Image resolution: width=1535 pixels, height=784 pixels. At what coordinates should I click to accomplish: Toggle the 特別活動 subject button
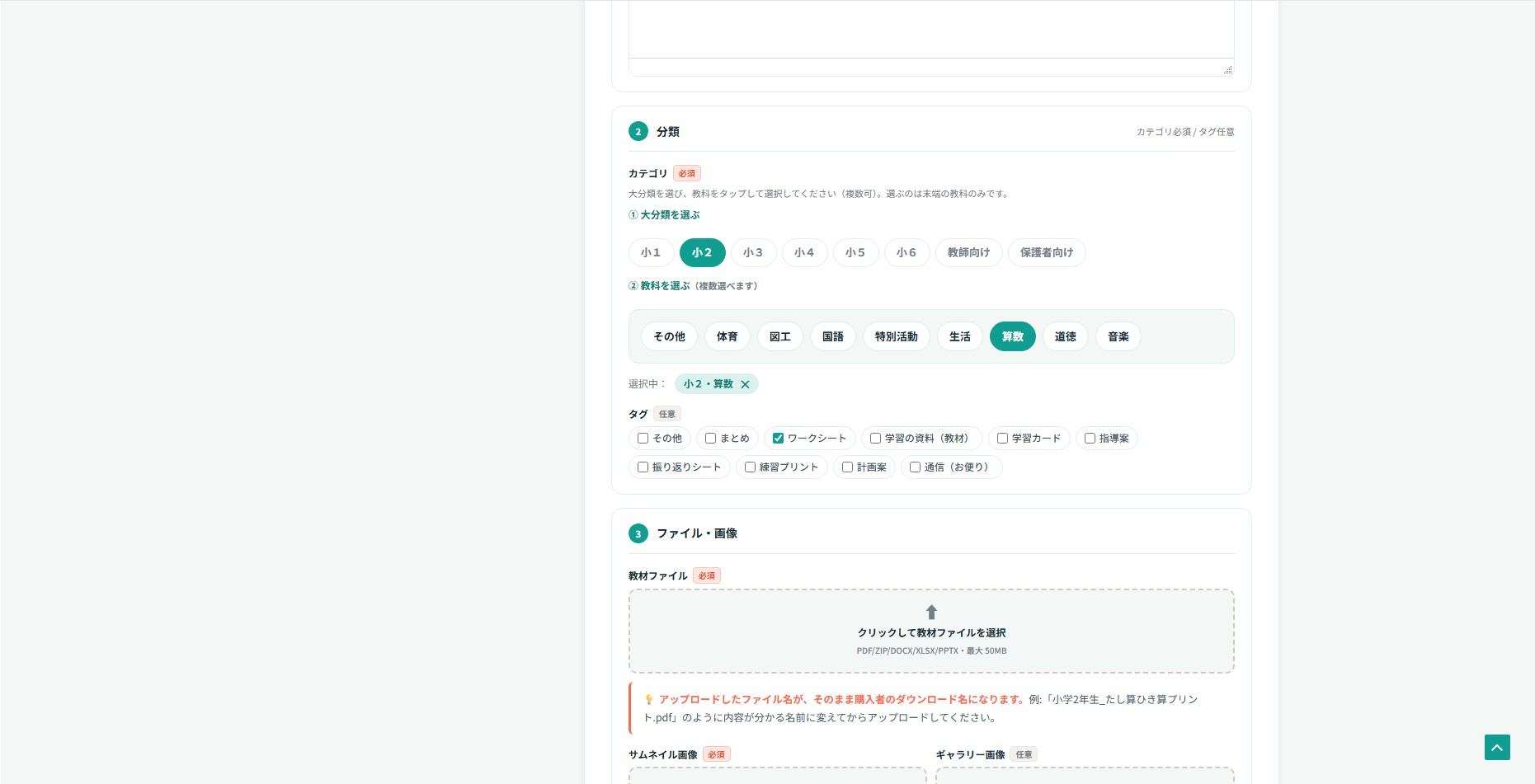[896, 336]
